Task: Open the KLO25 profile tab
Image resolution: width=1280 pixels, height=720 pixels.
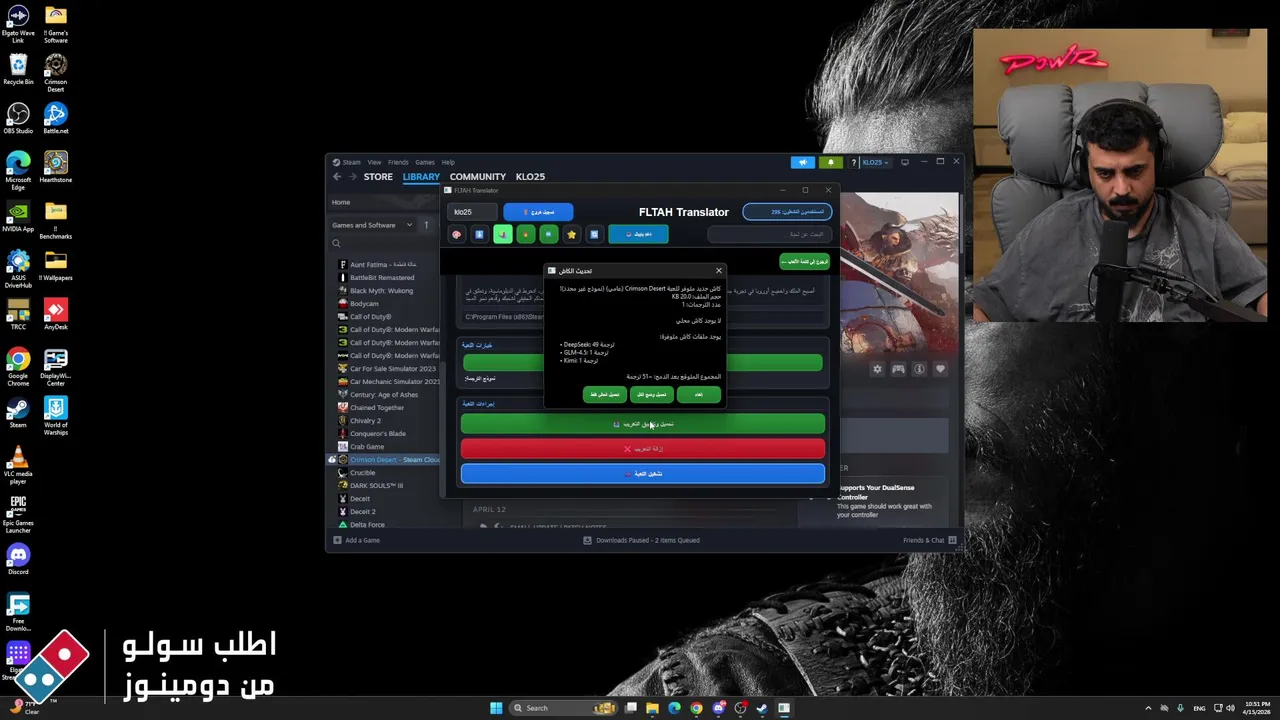Action: click(530, 177)
